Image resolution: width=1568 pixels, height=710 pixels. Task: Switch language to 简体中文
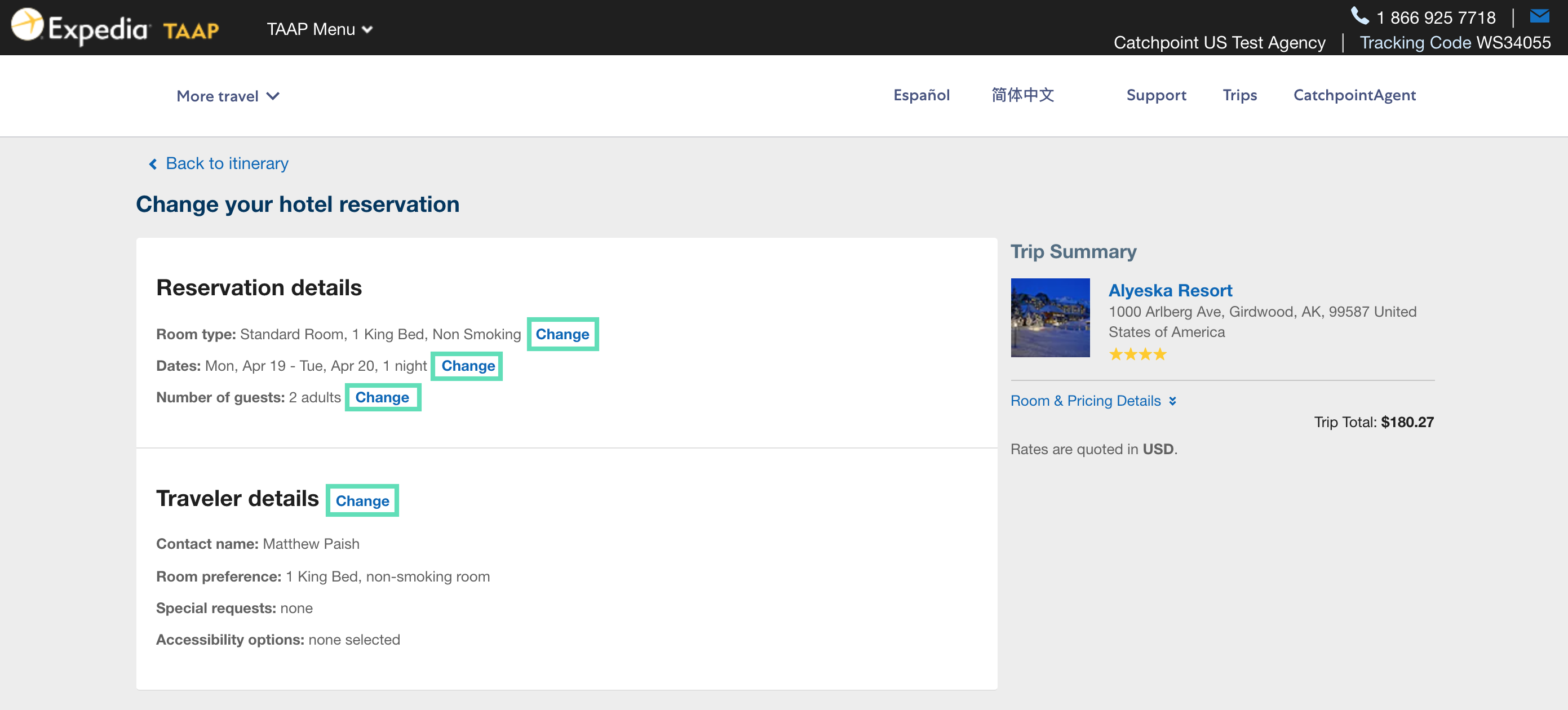pyautogui.click(x=1022, y=95)
